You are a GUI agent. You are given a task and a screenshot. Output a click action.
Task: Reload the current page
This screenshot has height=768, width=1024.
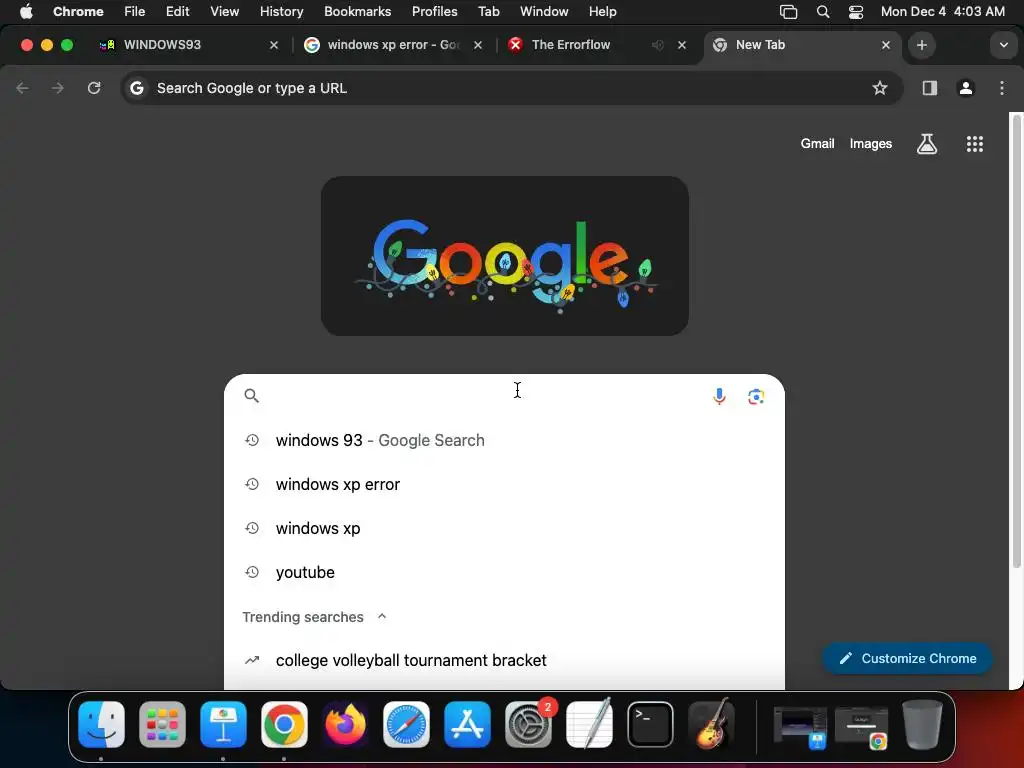pyautogui.click(x=94, y=88)
